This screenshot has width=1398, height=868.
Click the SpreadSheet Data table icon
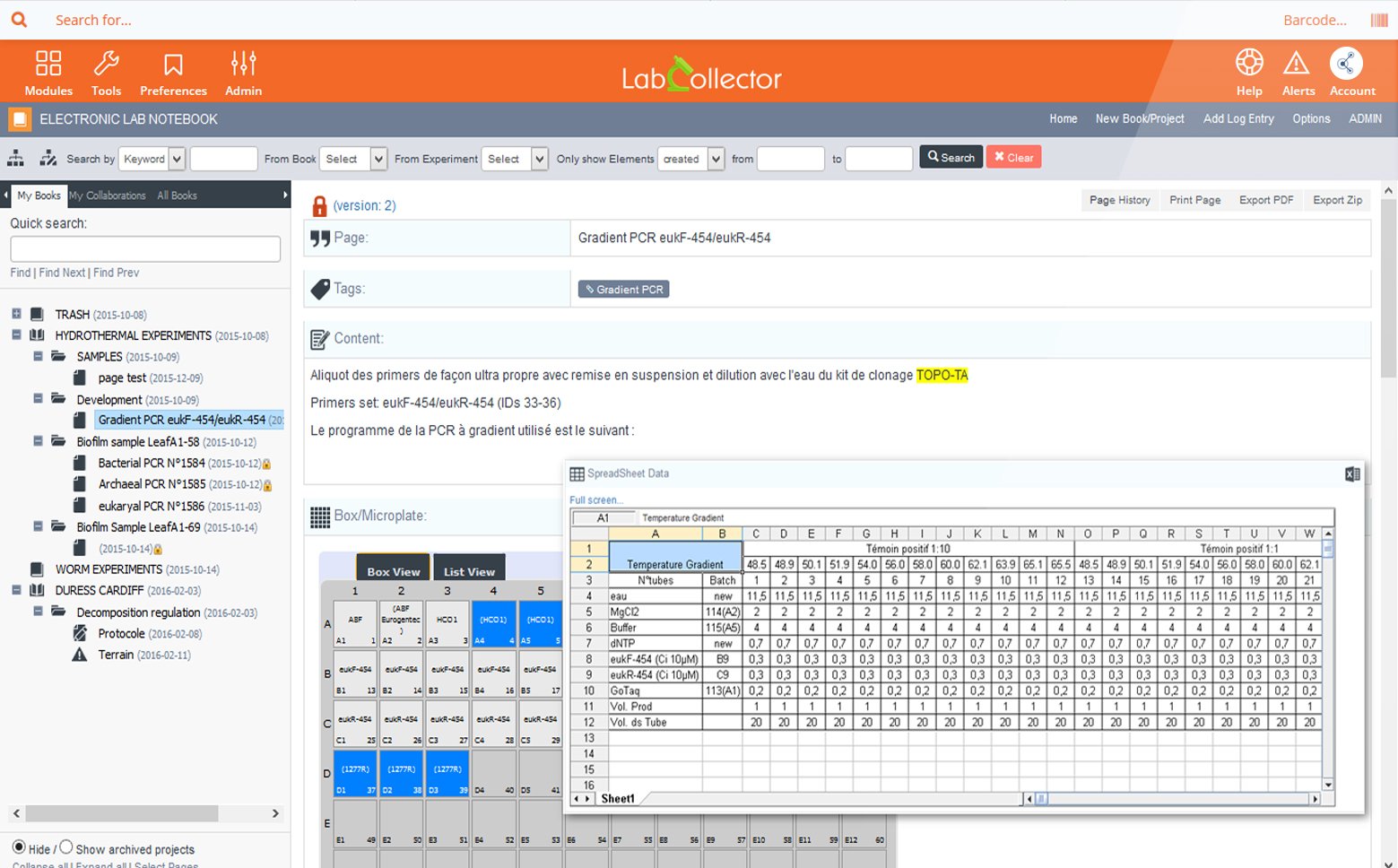pos(577,473)
